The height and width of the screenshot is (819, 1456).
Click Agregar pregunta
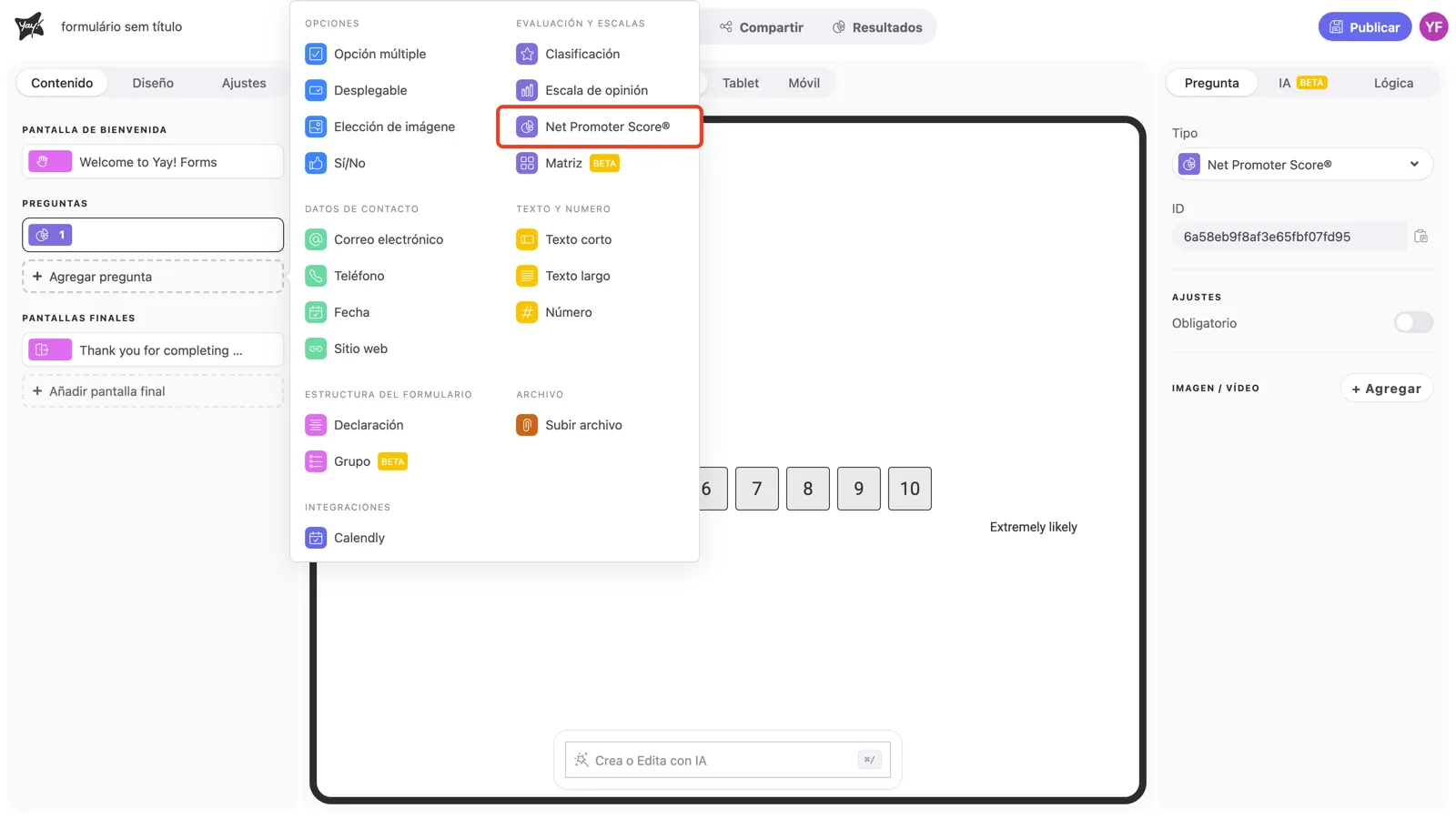(153, 277)
